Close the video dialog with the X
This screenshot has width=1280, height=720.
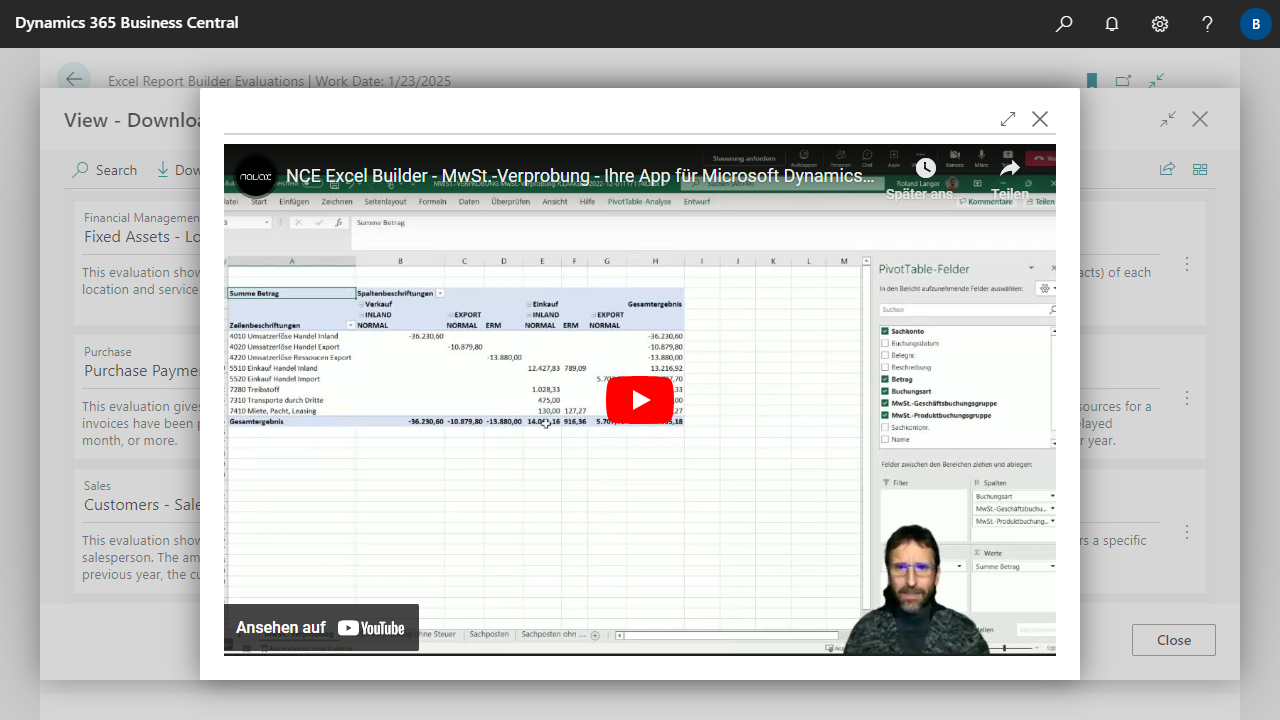pyautogui.click(x=1040, y=119)
